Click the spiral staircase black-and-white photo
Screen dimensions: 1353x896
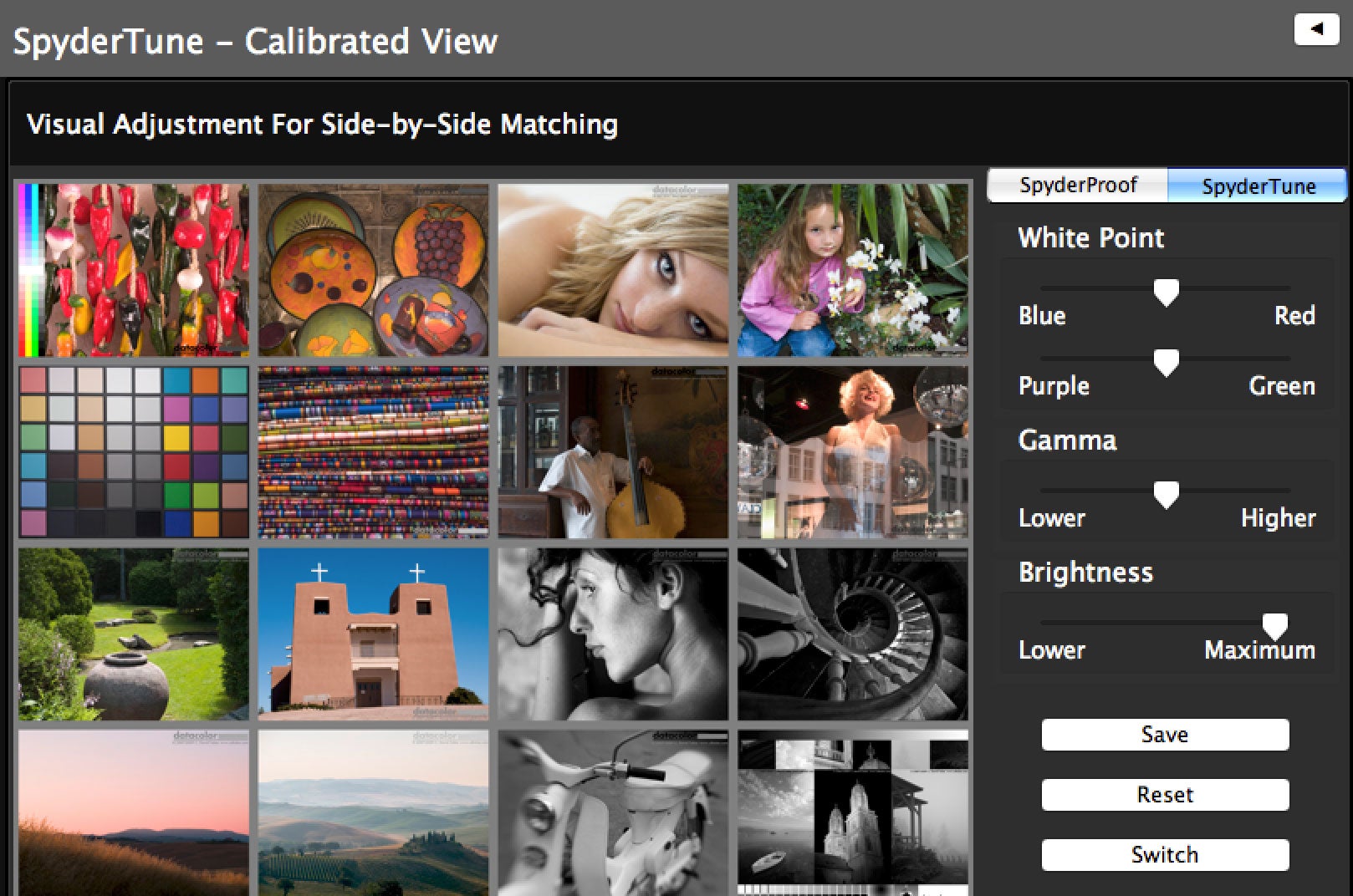click(x=852, y=633)
